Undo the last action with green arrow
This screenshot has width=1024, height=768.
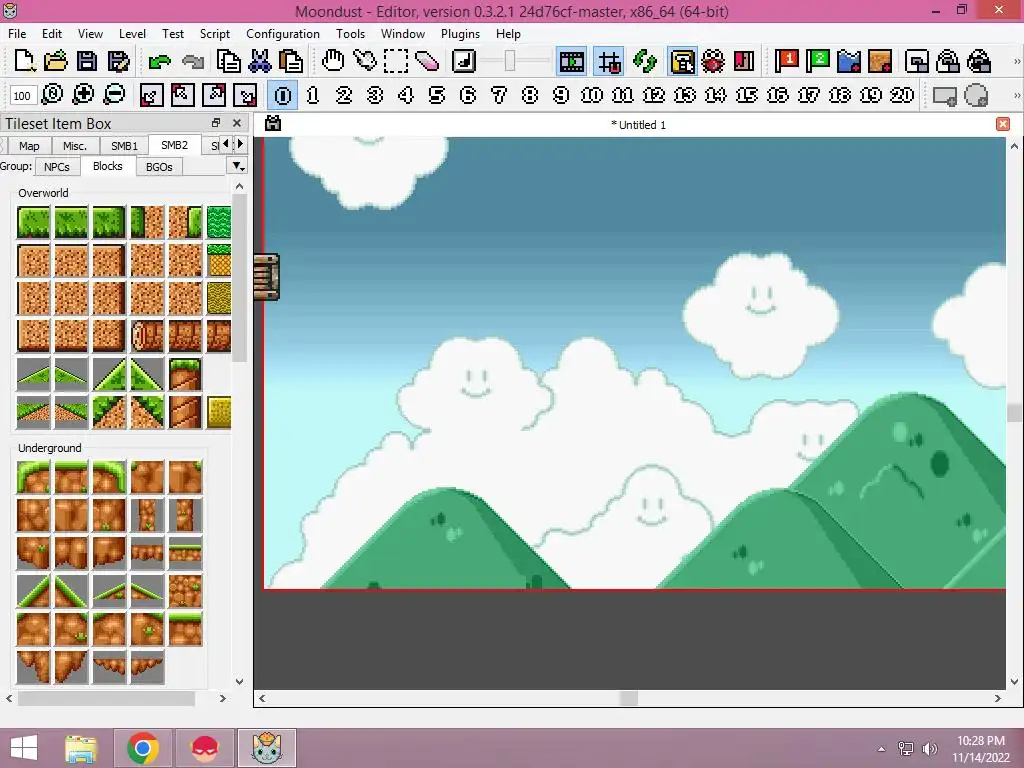pos(159,61)
